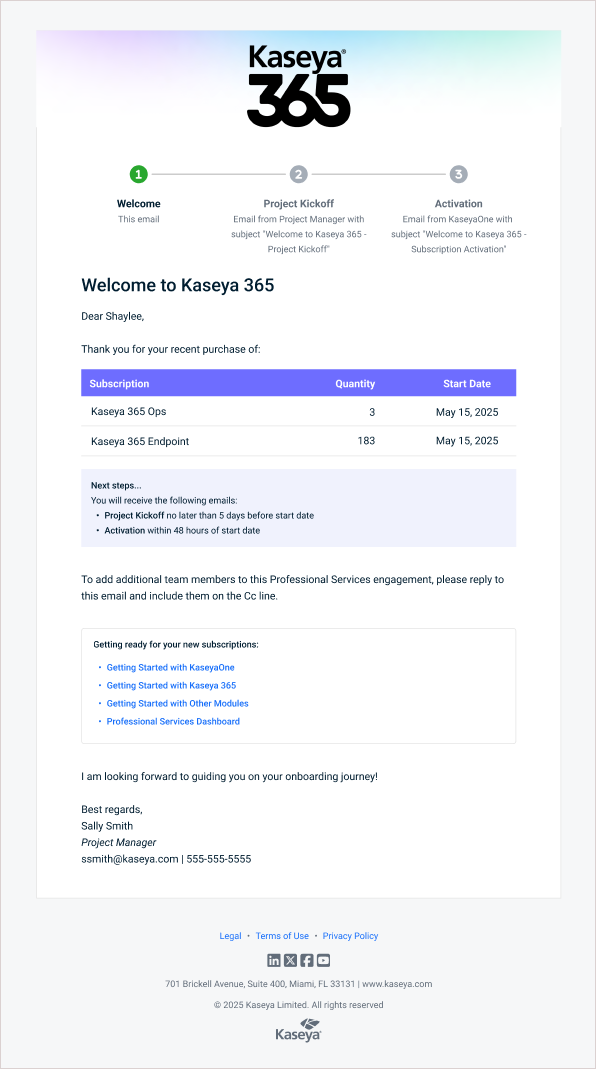Click the 2025 Kaseya Limited copyright line
Screen dimensions: 596x1069
click(299, 1005)
